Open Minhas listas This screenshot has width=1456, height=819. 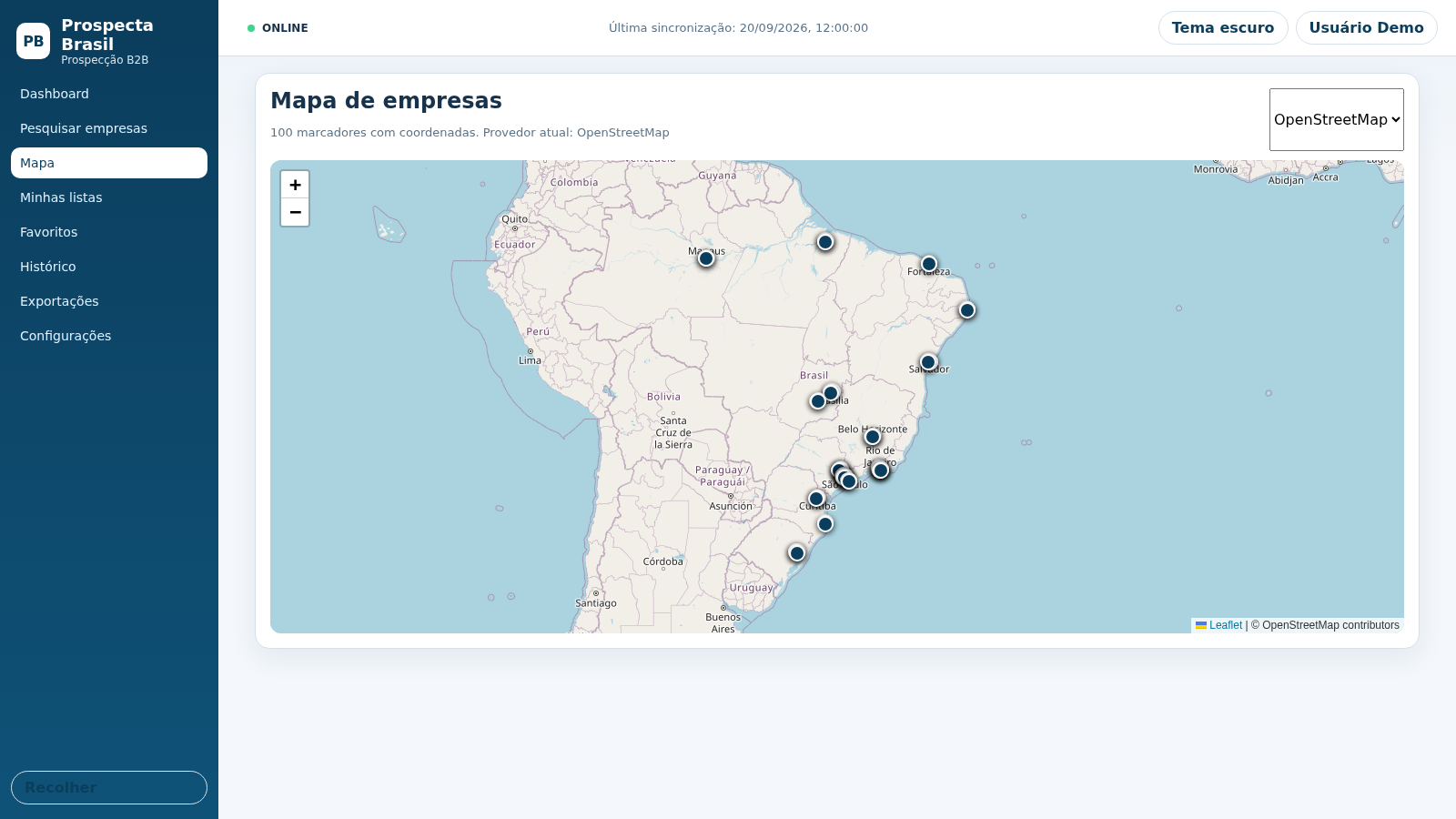109,197
